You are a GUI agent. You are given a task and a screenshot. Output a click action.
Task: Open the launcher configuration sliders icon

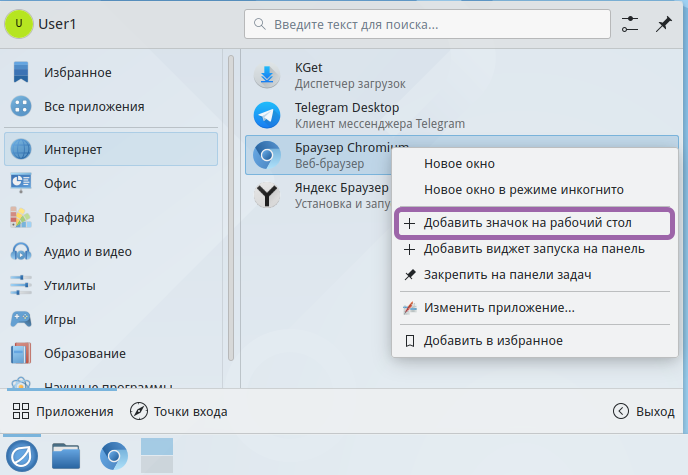click(629, 25)
